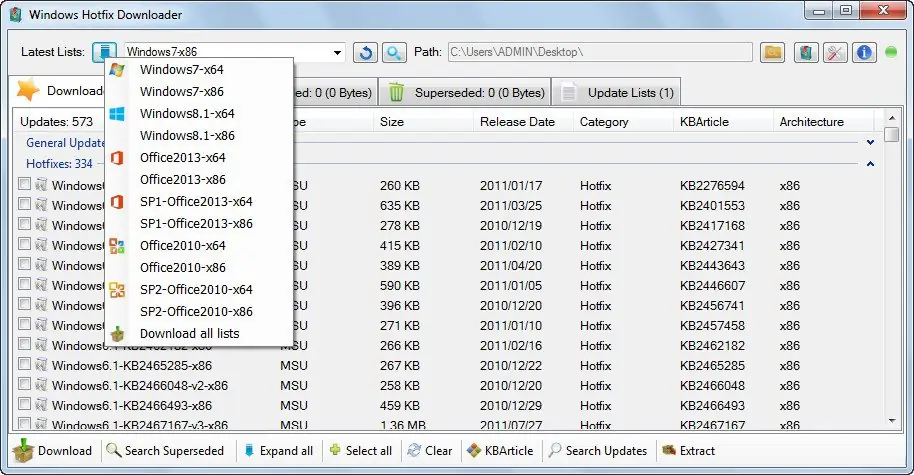
Task: Click in the Path input field
Action: 600,52
